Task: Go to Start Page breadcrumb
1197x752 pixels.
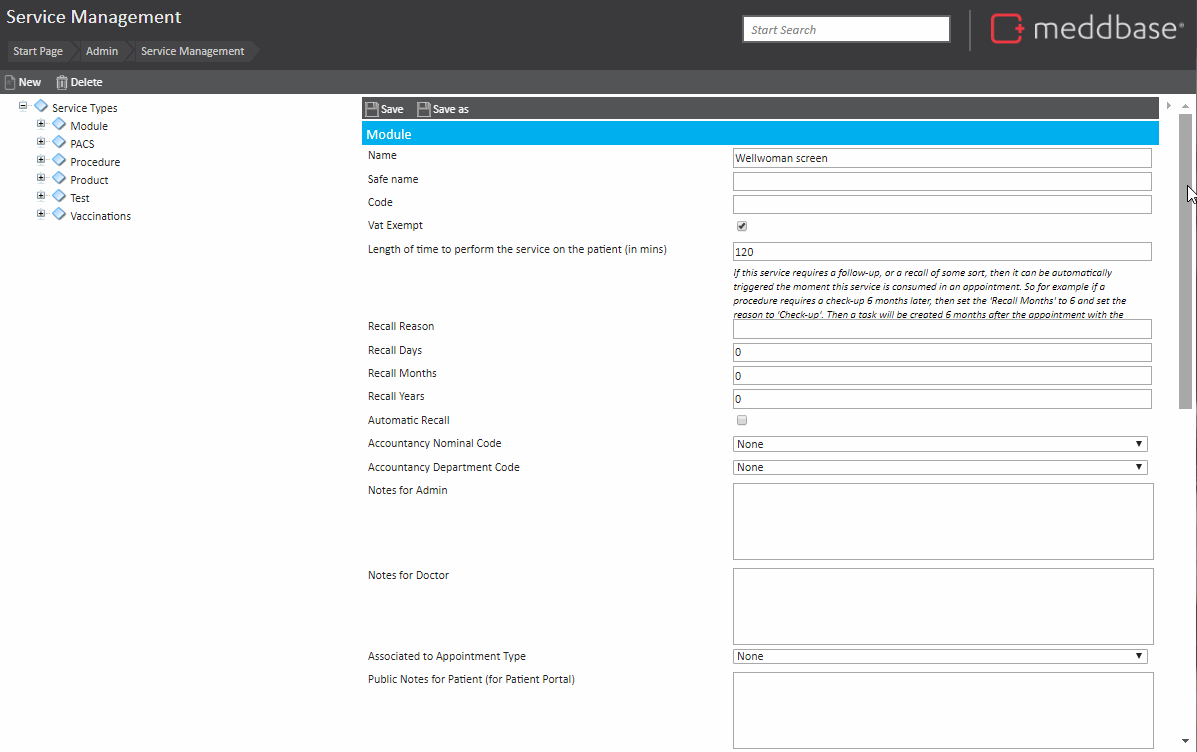Action: 38,51
